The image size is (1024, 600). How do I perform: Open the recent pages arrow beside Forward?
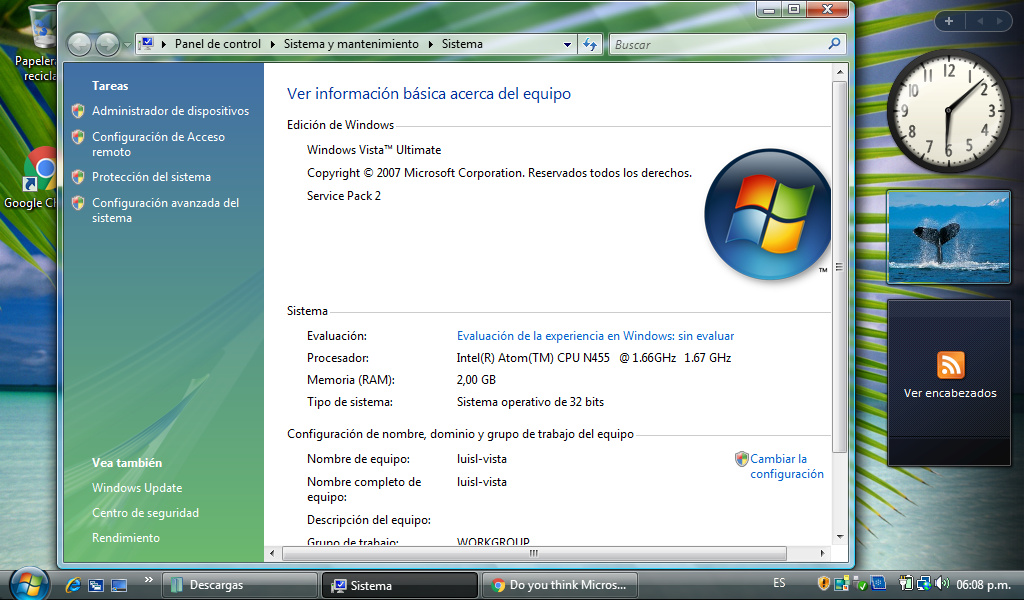pyautogui.click(x=127, y=45)
